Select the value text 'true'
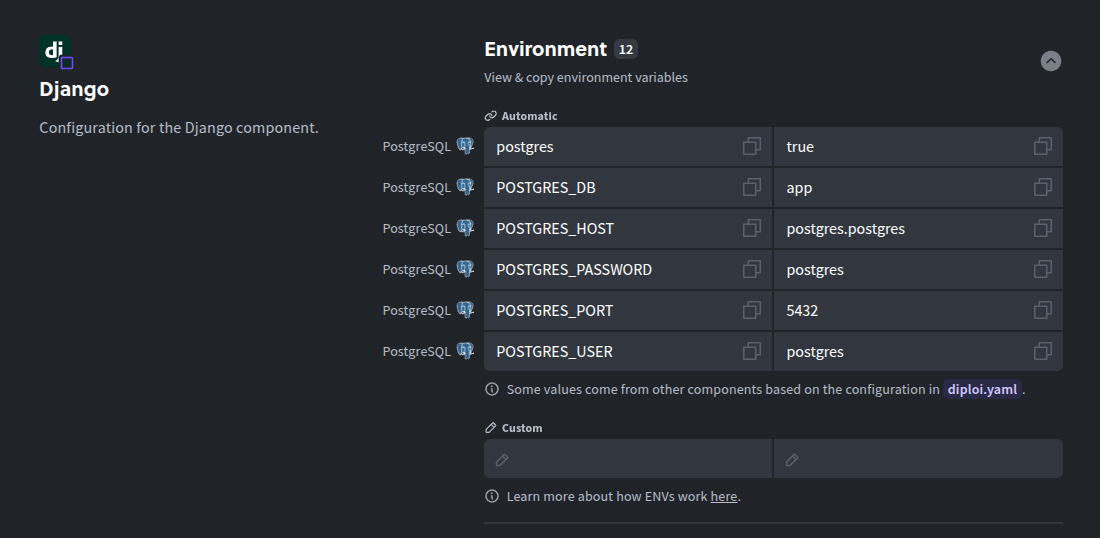 pos(800,147)
